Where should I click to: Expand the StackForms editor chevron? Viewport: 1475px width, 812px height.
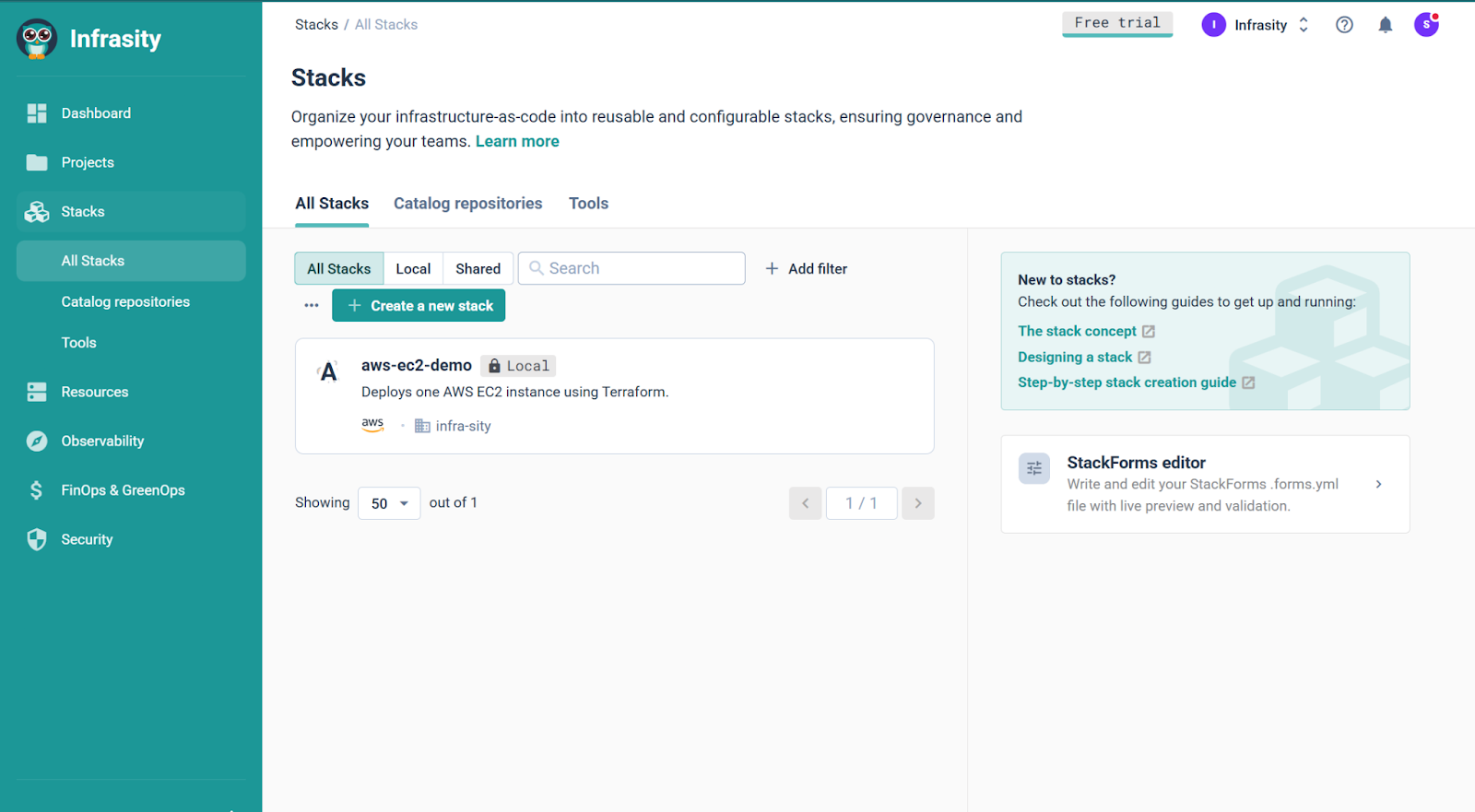coord(1378,485)
